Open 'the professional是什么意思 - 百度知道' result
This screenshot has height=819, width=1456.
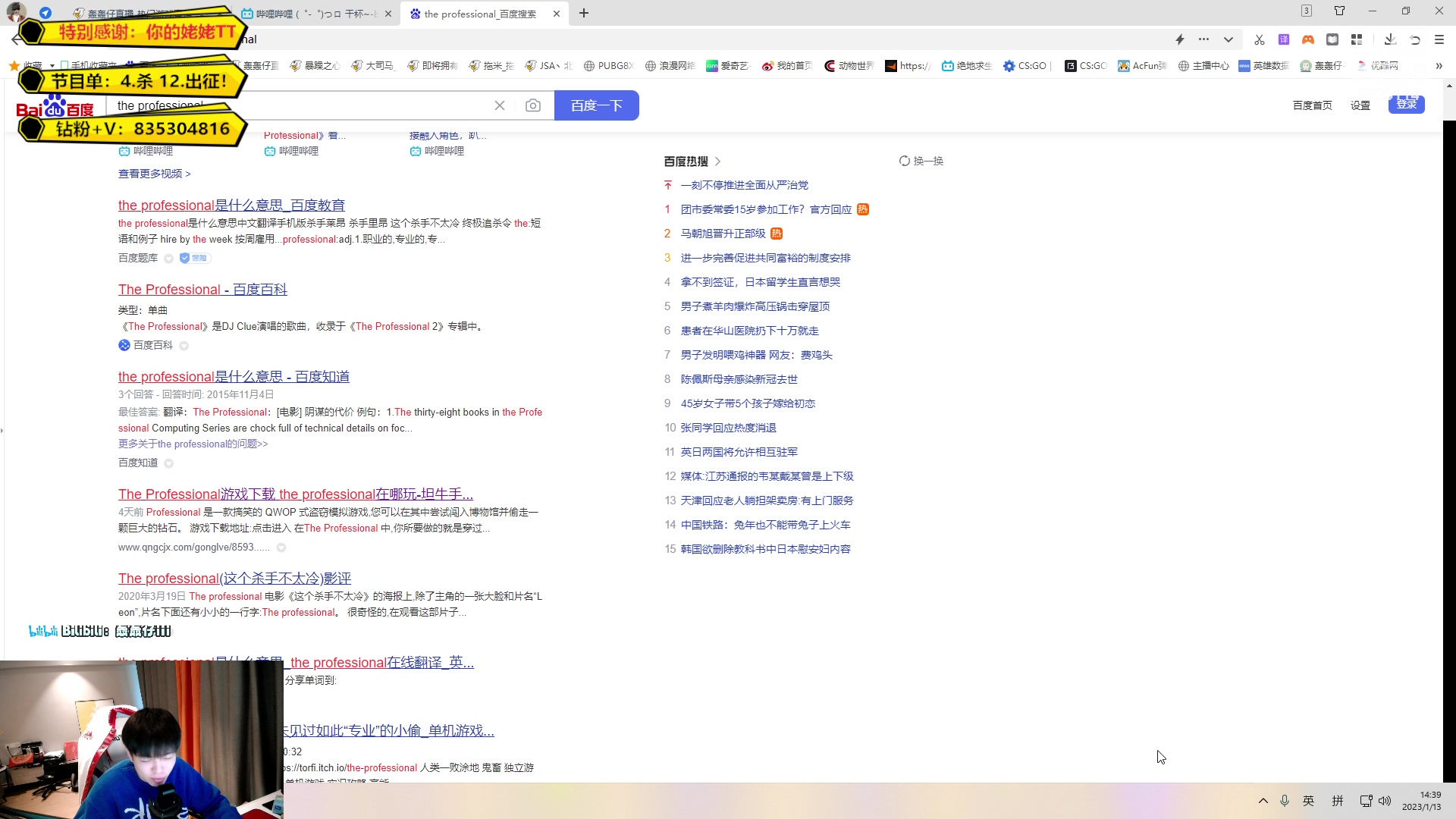click(234, 377)
